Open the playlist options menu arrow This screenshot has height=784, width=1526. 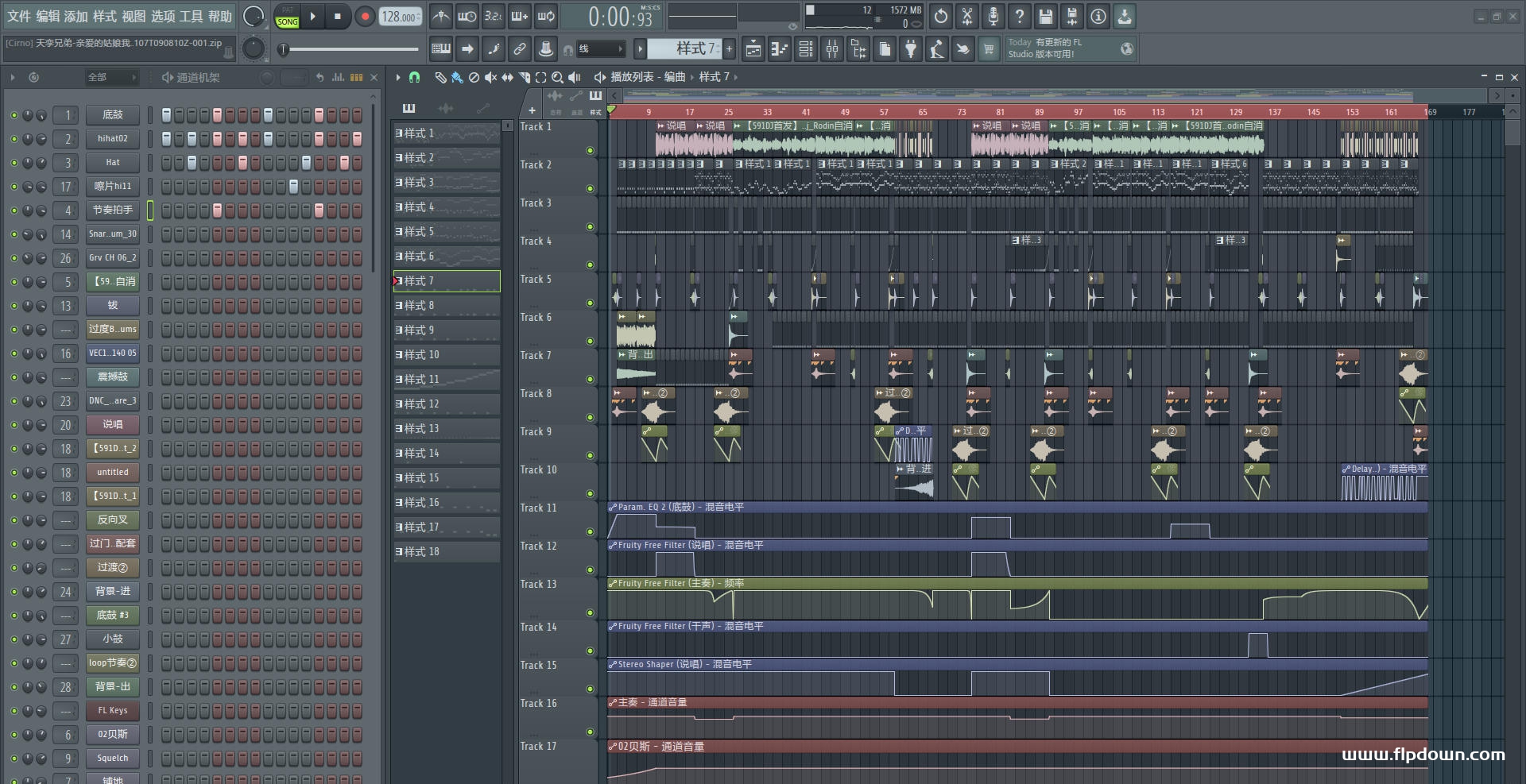[398, 77]
